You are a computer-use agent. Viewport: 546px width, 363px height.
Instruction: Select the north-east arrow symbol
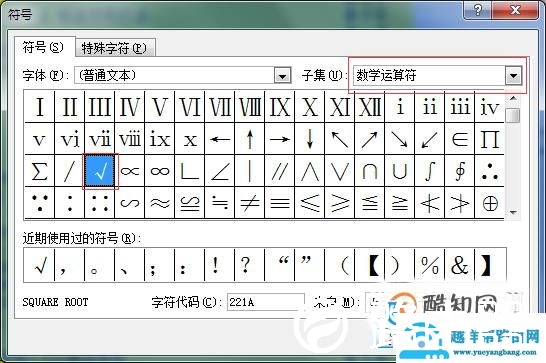click(369, 139)
